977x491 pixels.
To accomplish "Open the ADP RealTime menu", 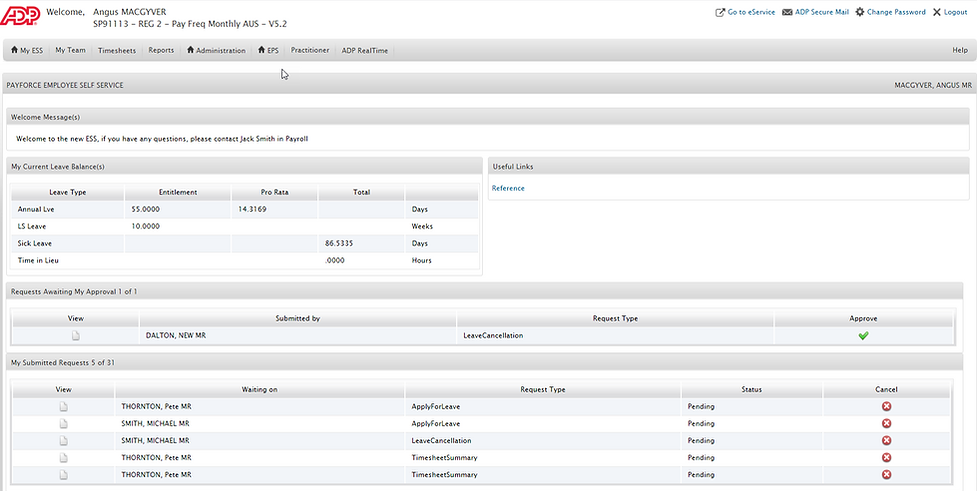I will (x=365, y=50).
